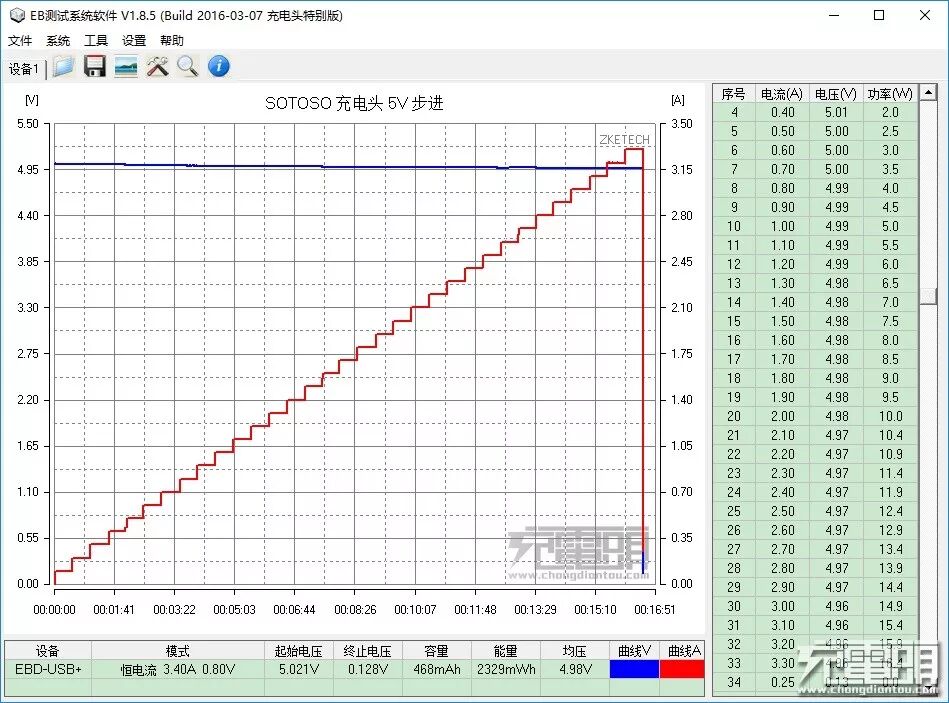Click the save floppy disk icon

point(94,67)
